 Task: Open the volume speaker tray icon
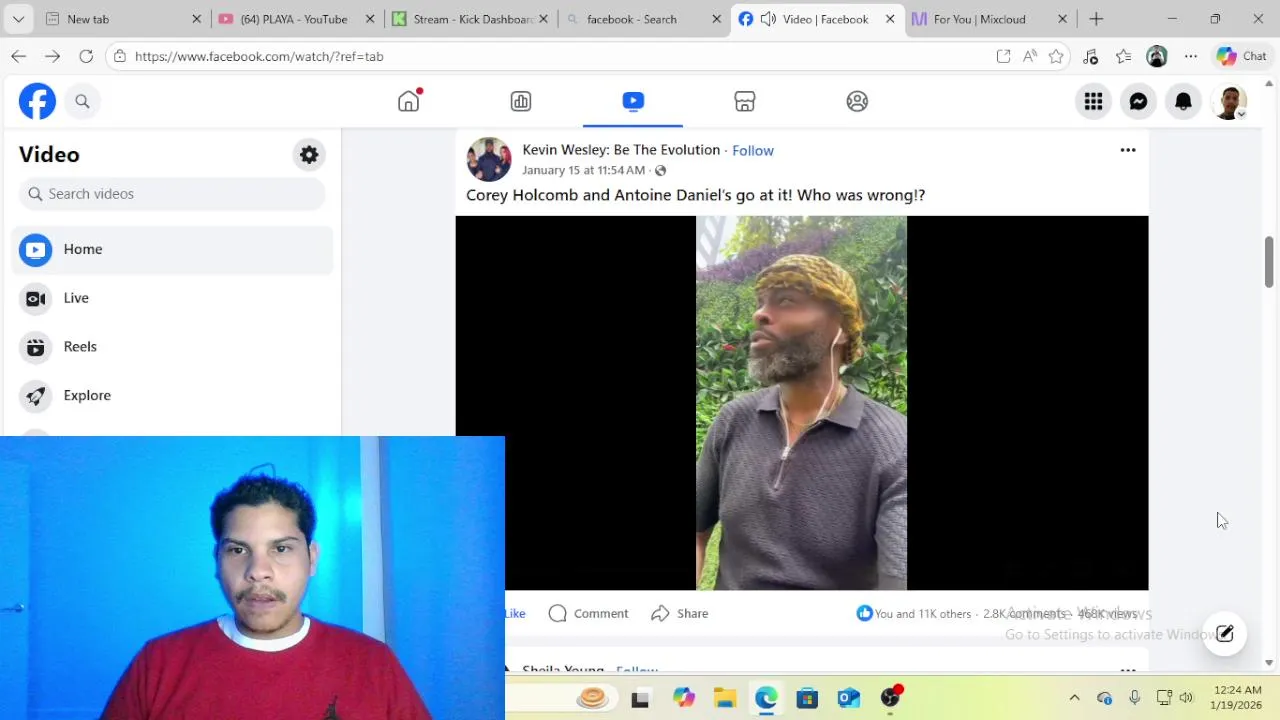click(1186, 698)
